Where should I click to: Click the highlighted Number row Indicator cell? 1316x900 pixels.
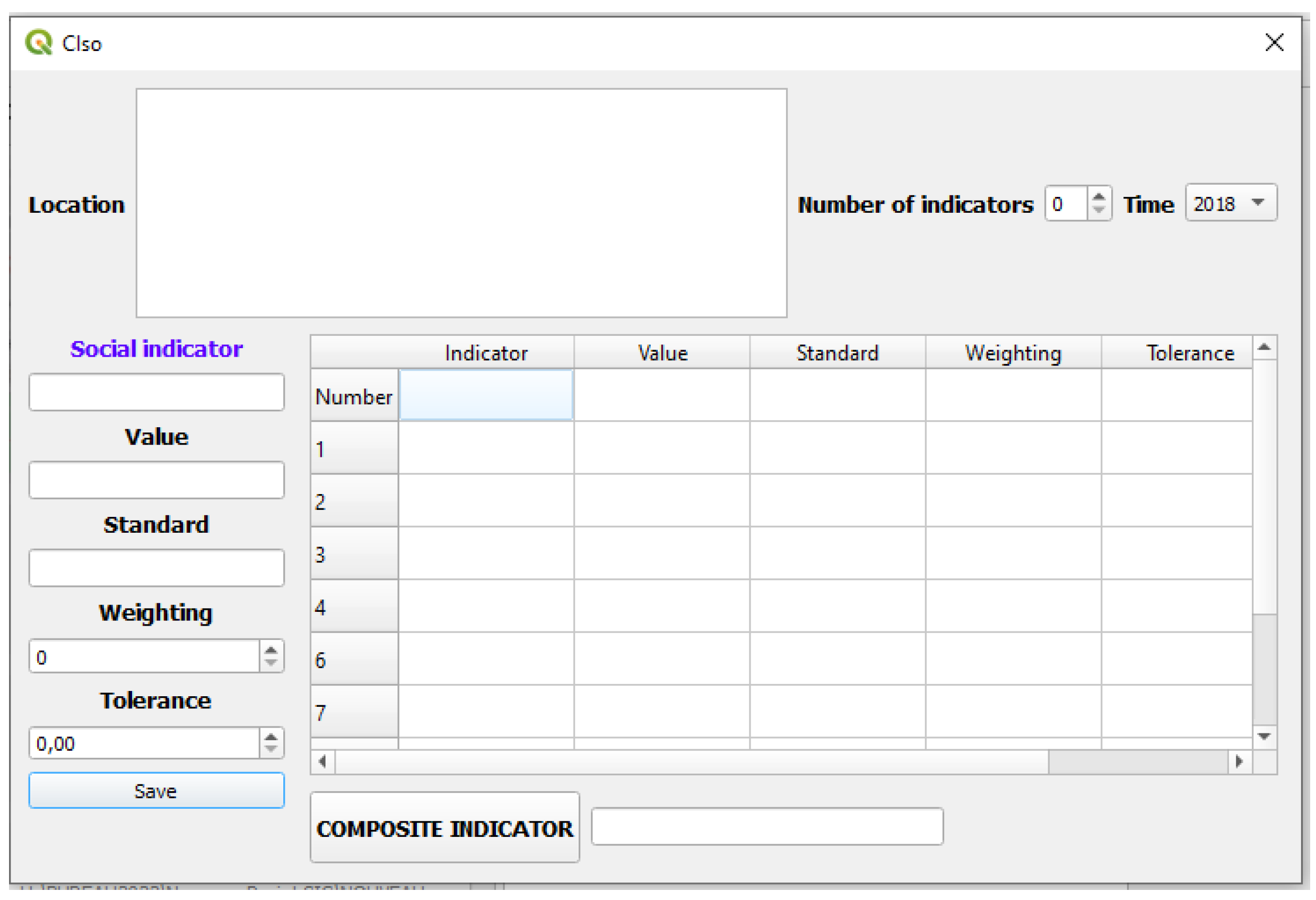point(486,395)
